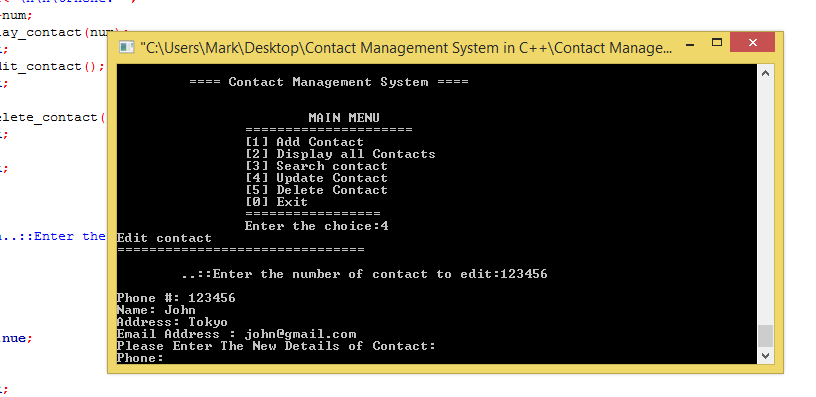Close the console window with red X
Screen dimensions: 816x397
[x=753, y=43]
